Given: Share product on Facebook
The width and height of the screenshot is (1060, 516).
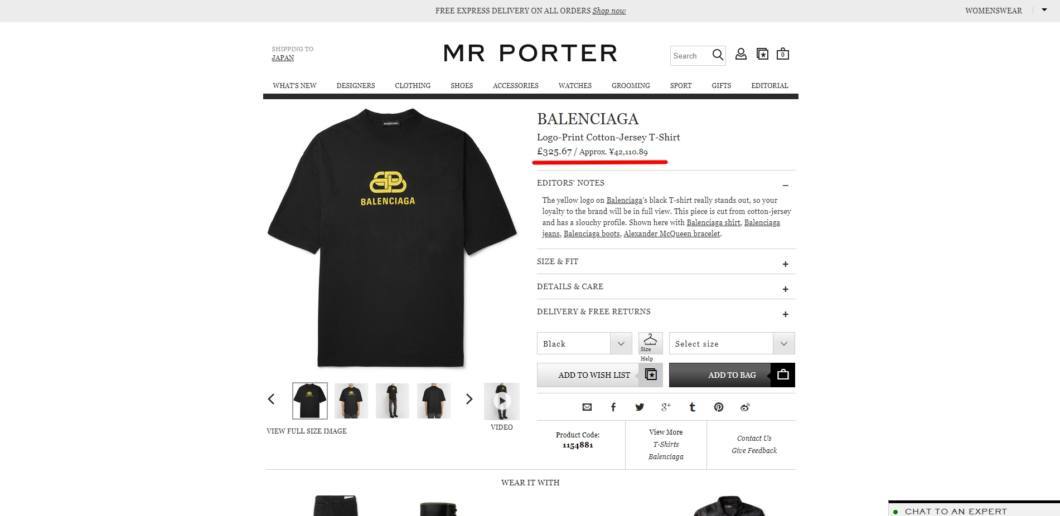Looking at the screenshot, I should tap(613, 407).
